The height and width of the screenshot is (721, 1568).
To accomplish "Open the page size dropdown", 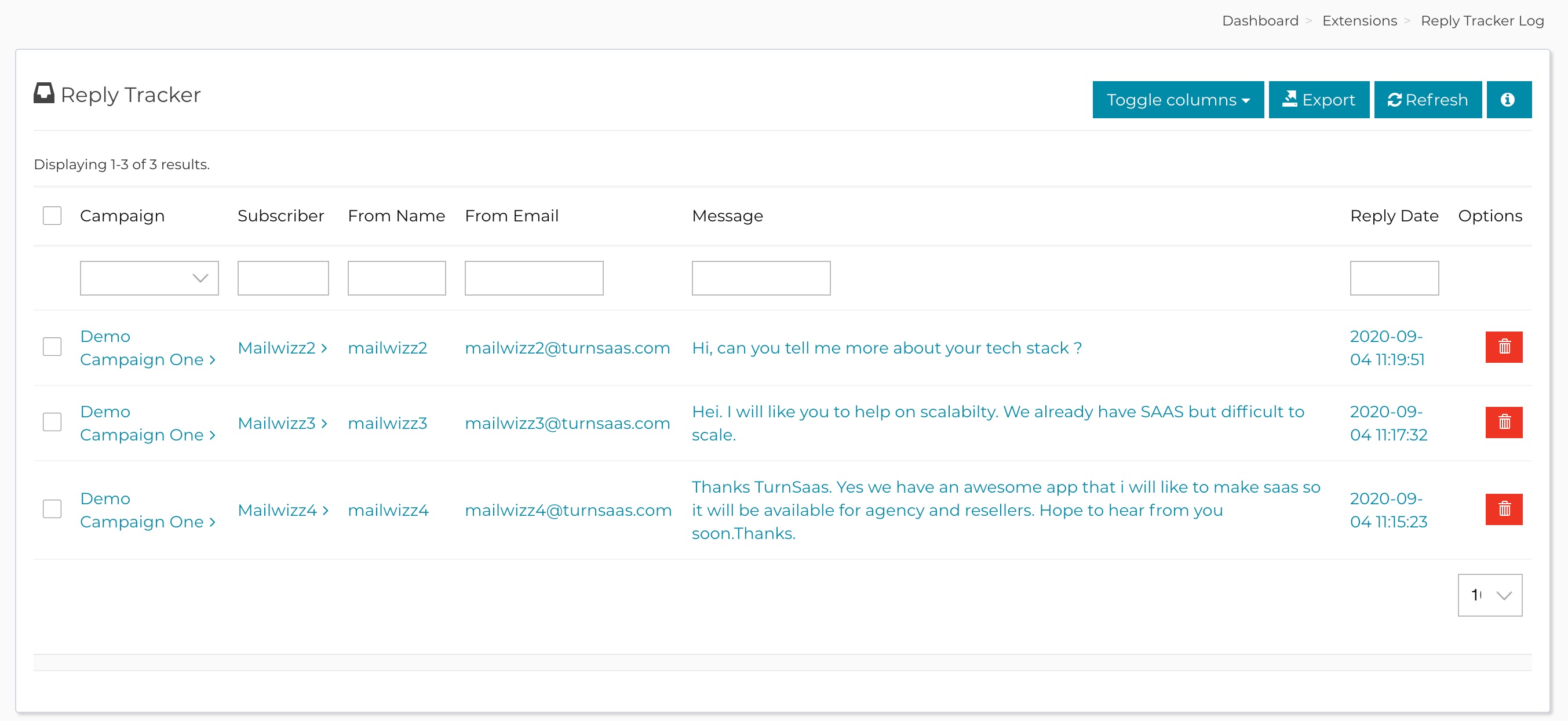I will click(1489, 595).
